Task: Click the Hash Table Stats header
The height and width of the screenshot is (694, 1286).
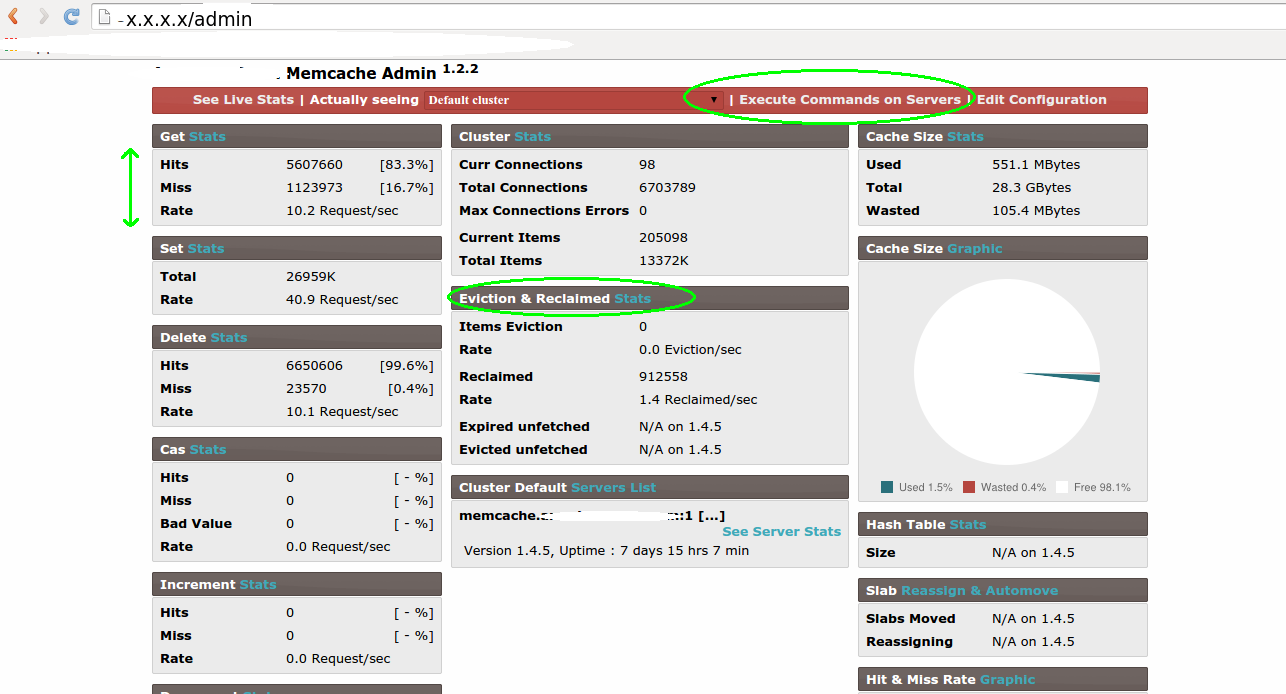Action: [1003, 524]
